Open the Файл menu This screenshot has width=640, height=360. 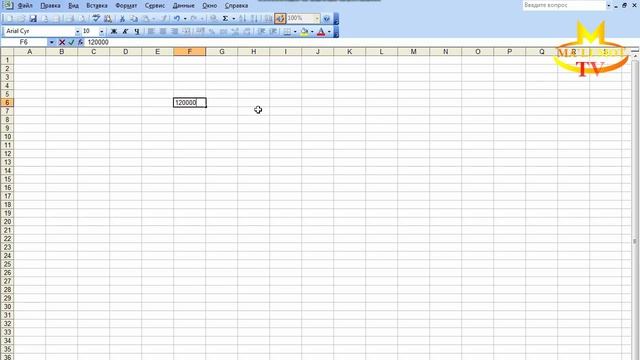point(25,6)
